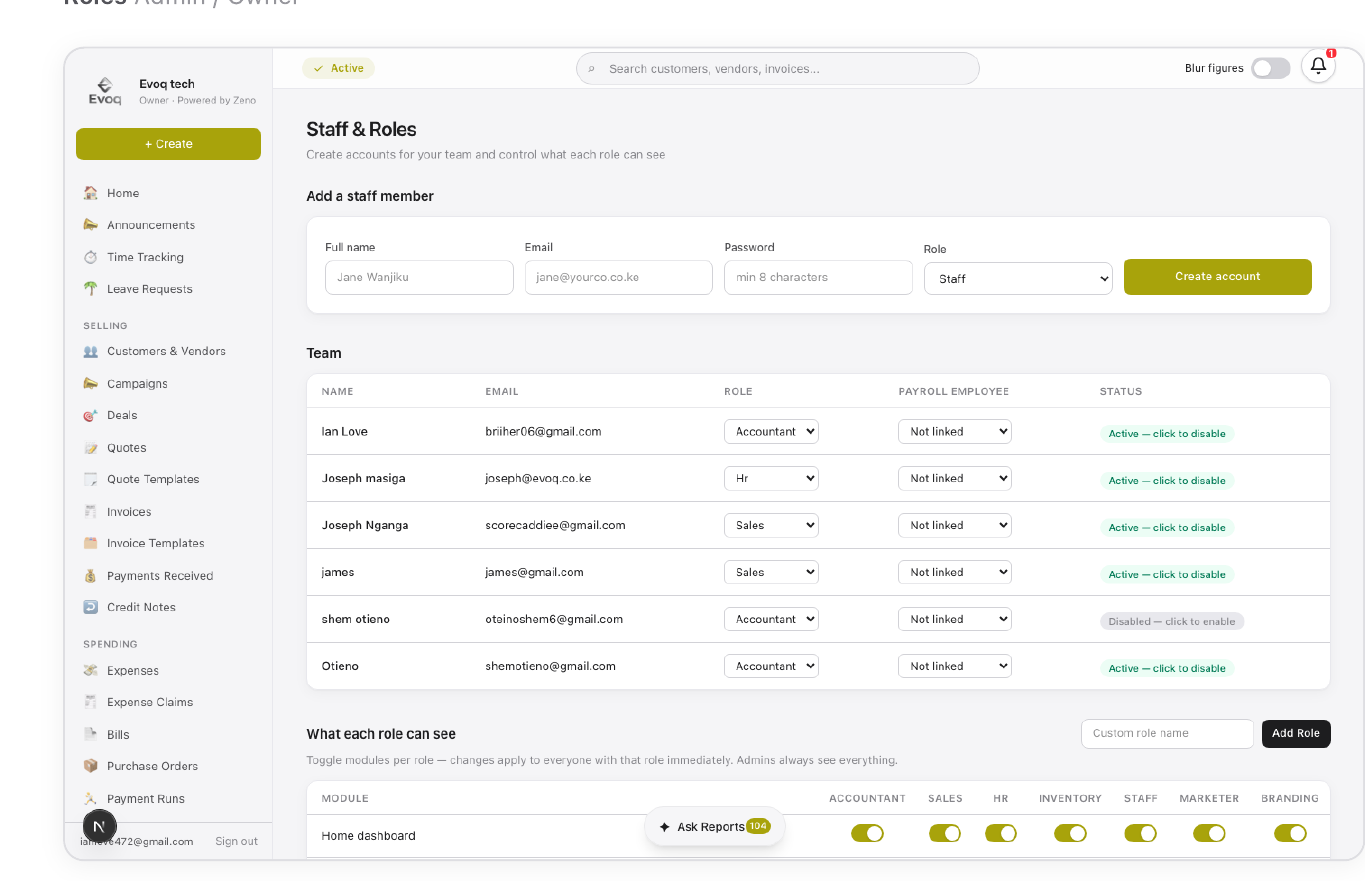
Task: Click the search customers, vendors, invoices field
Action: click(x=778, y=69)
